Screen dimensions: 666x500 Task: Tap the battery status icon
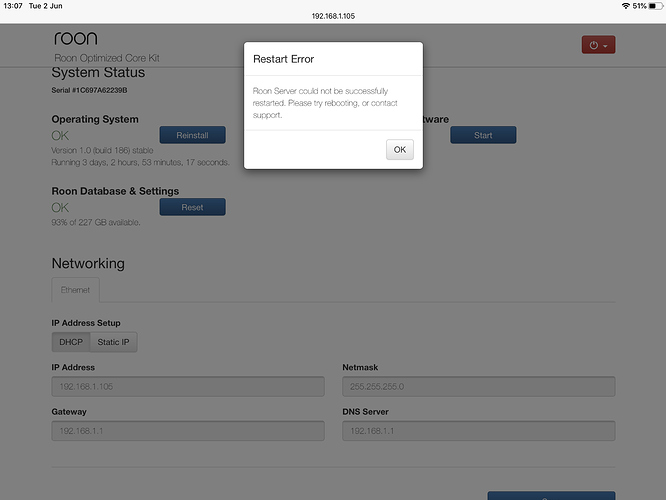tap(655, 6)
